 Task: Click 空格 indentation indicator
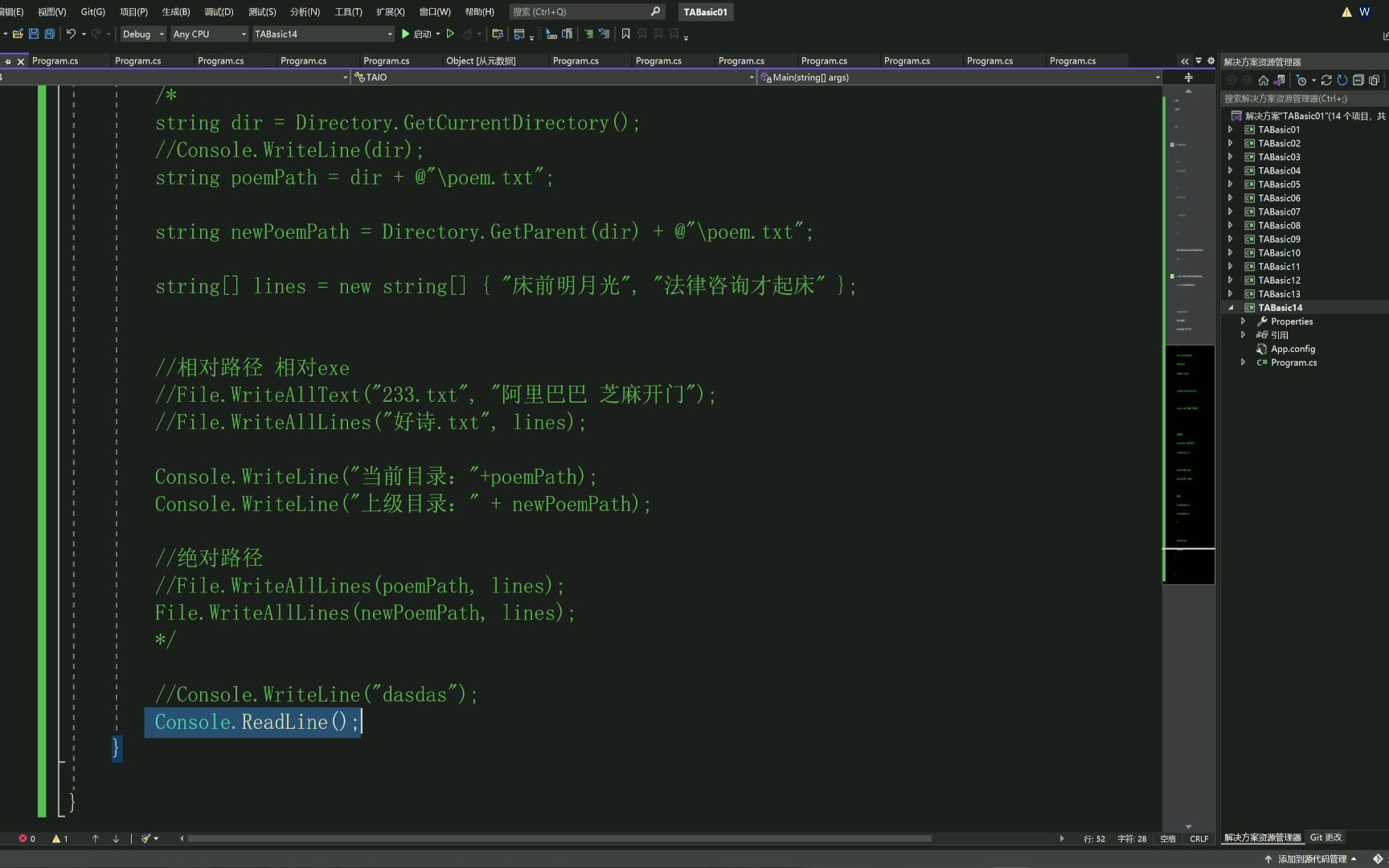coord(1168,838)
